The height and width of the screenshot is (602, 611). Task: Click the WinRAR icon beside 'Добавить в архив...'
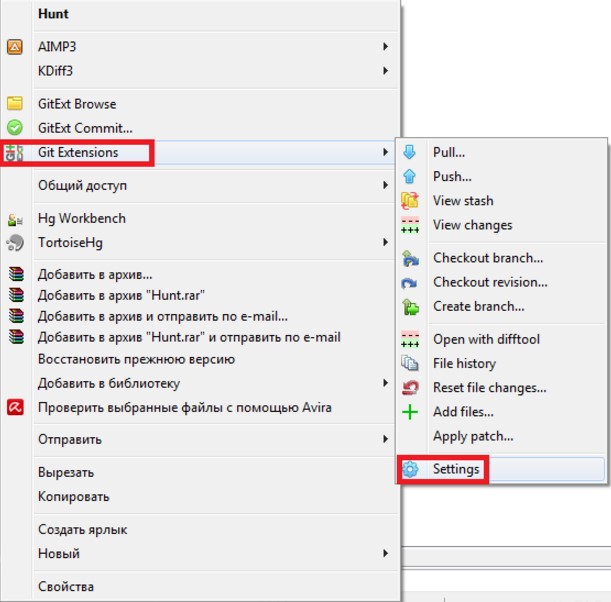click(16, 274)
